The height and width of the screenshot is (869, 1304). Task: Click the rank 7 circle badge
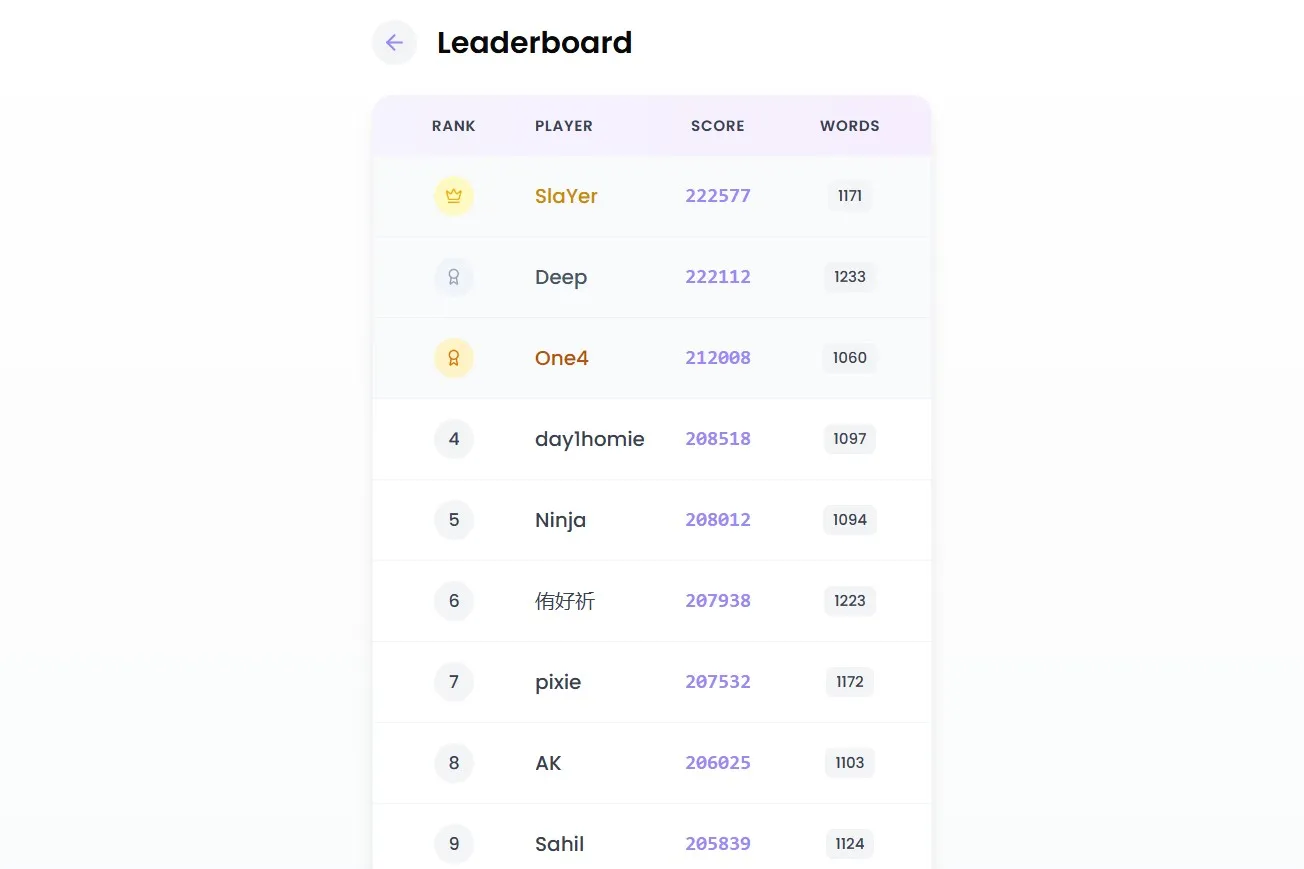(x=454, y=682)
